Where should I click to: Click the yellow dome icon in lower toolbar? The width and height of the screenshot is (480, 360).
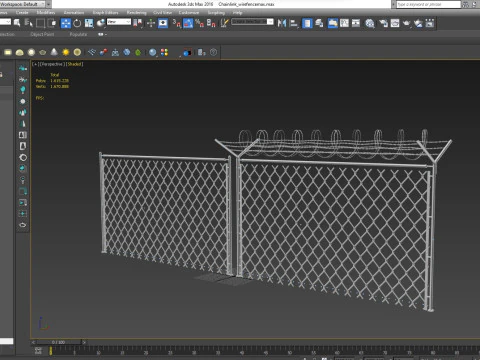(x=19, y=52)
